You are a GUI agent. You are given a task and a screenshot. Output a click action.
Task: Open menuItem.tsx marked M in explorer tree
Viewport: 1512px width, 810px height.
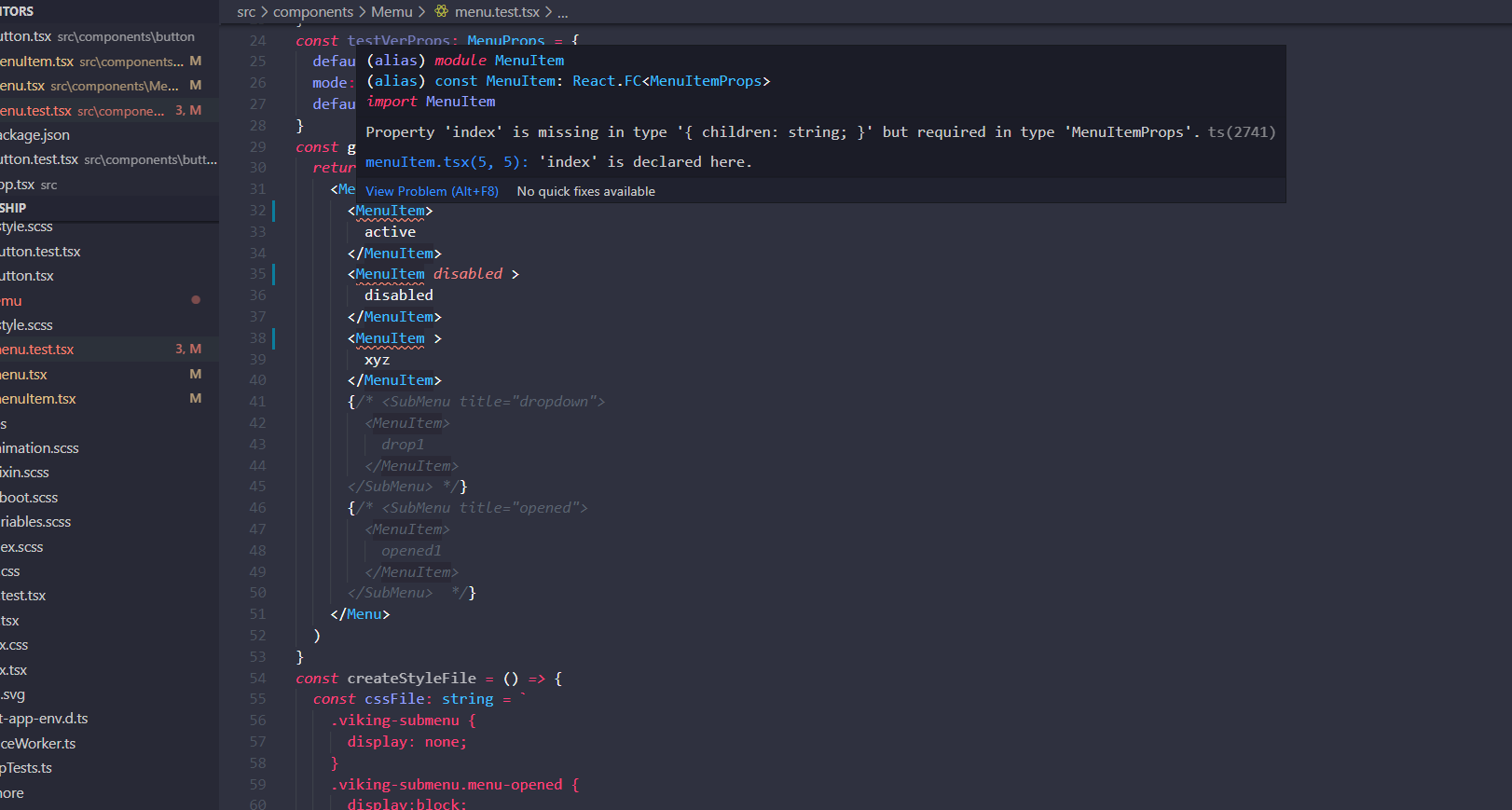(x=109, y=399)
